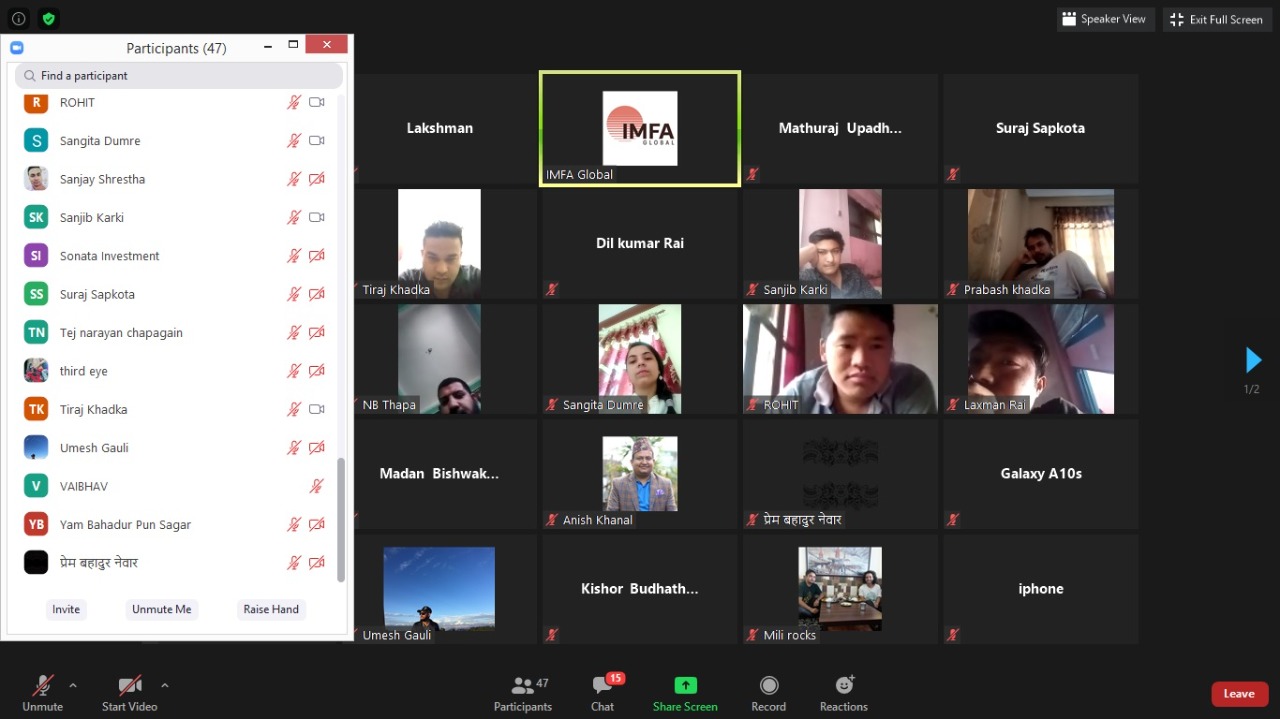Click Yam Bahadur Pun Sagar's video-off icon
The image size is (1280, 719).
(317, 524)
